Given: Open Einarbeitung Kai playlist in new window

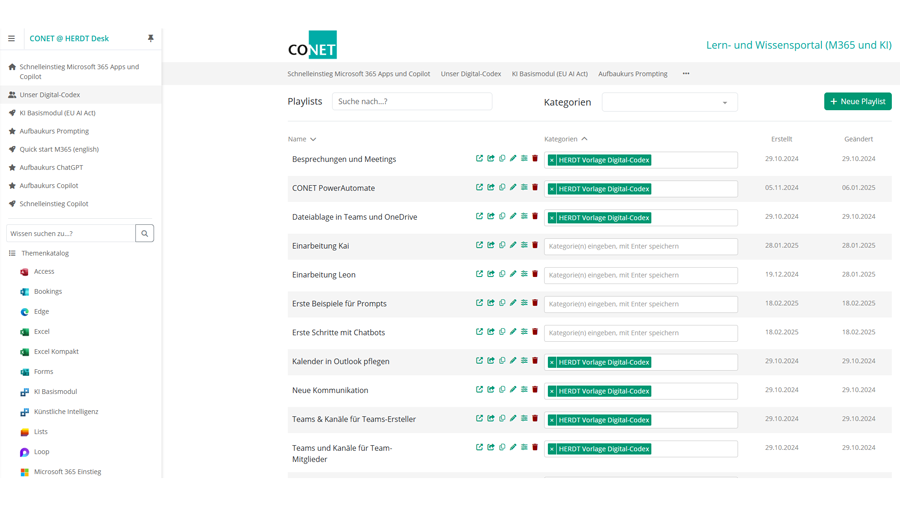Looking at the screenshot, I should (479, 245).
